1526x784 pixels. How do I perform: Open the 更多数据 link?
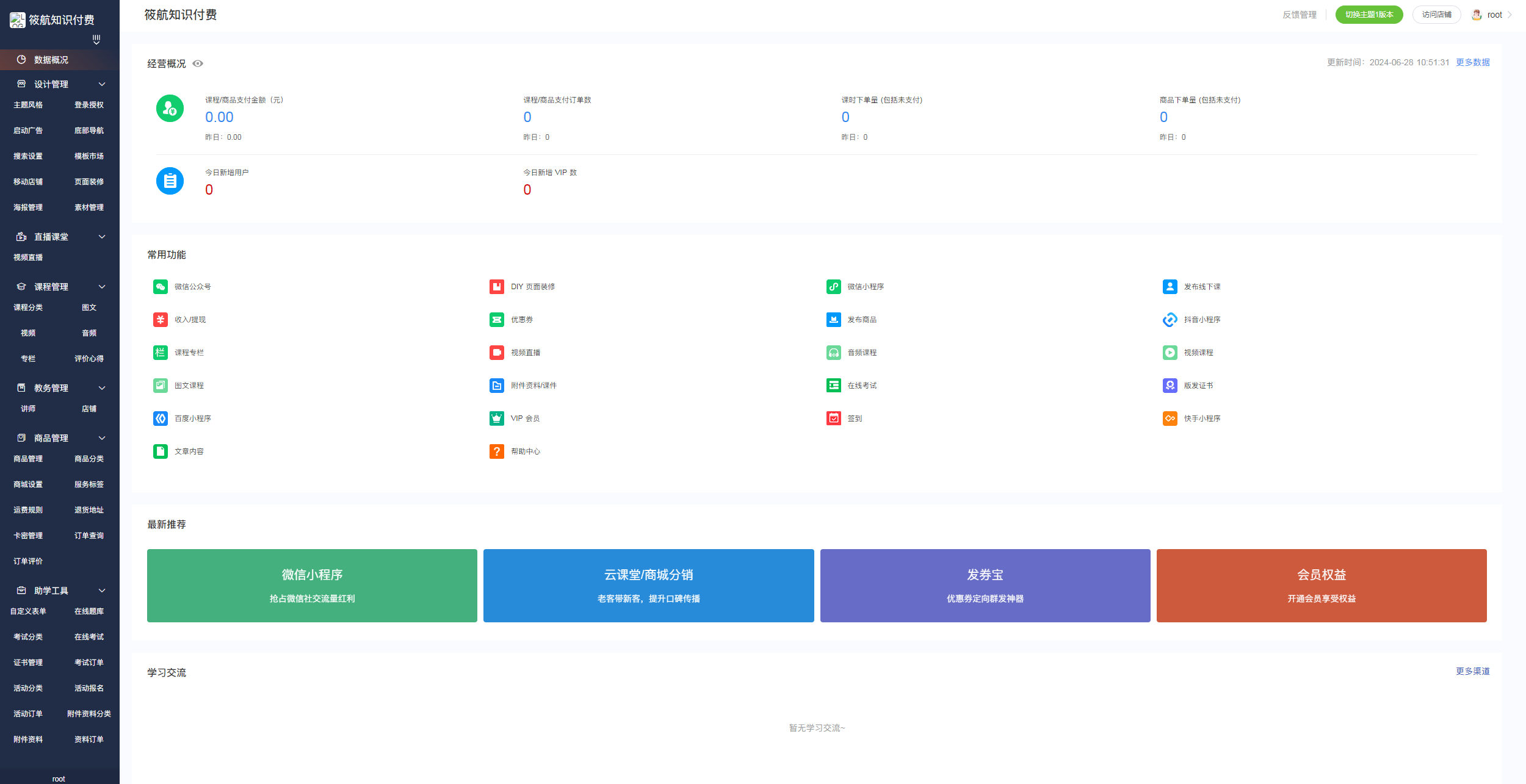tap(1472, 62)
